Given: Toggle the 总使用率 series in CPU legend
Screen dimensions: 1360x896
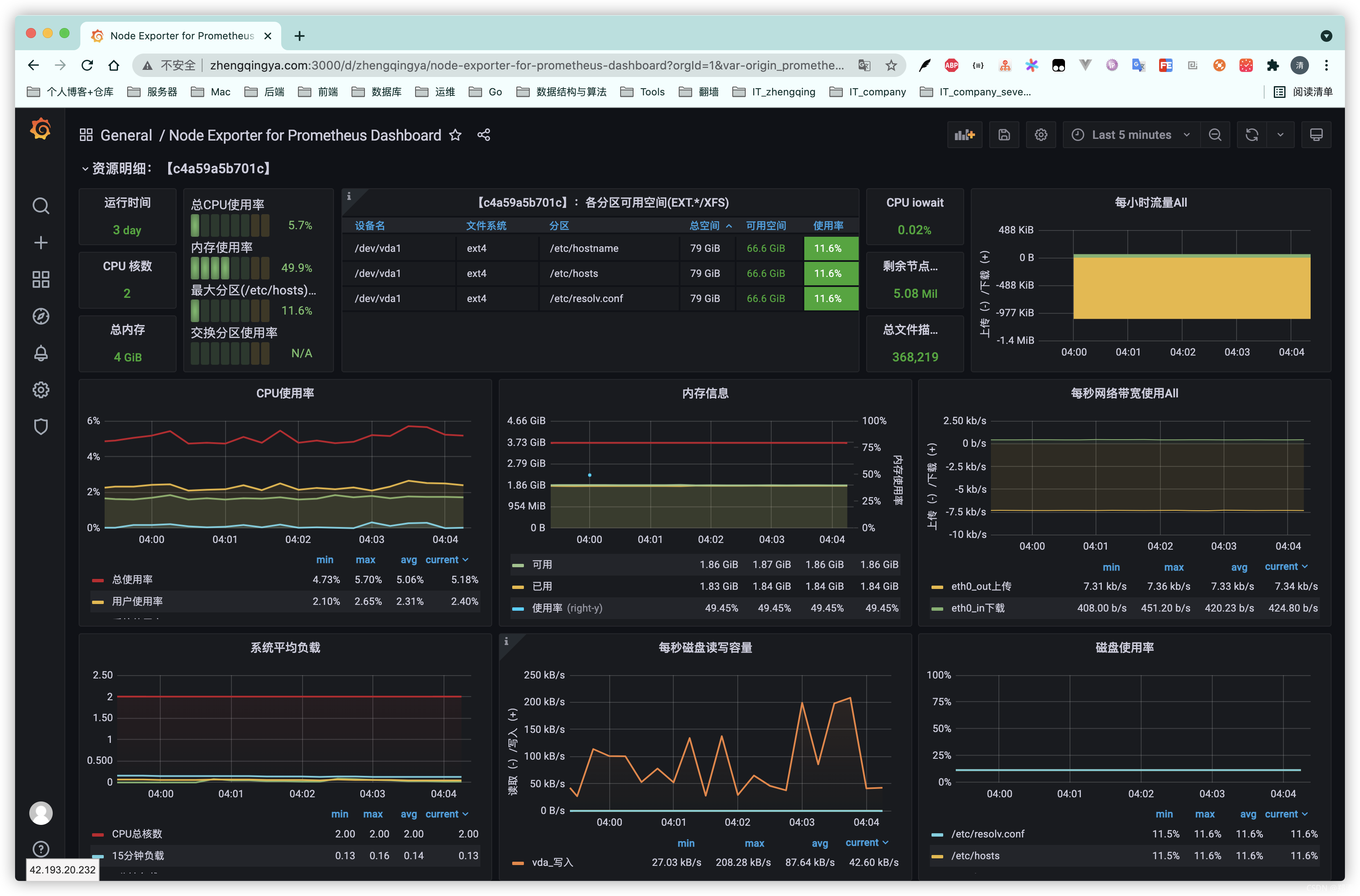Looking at the screenshot, I should [132, 579].
